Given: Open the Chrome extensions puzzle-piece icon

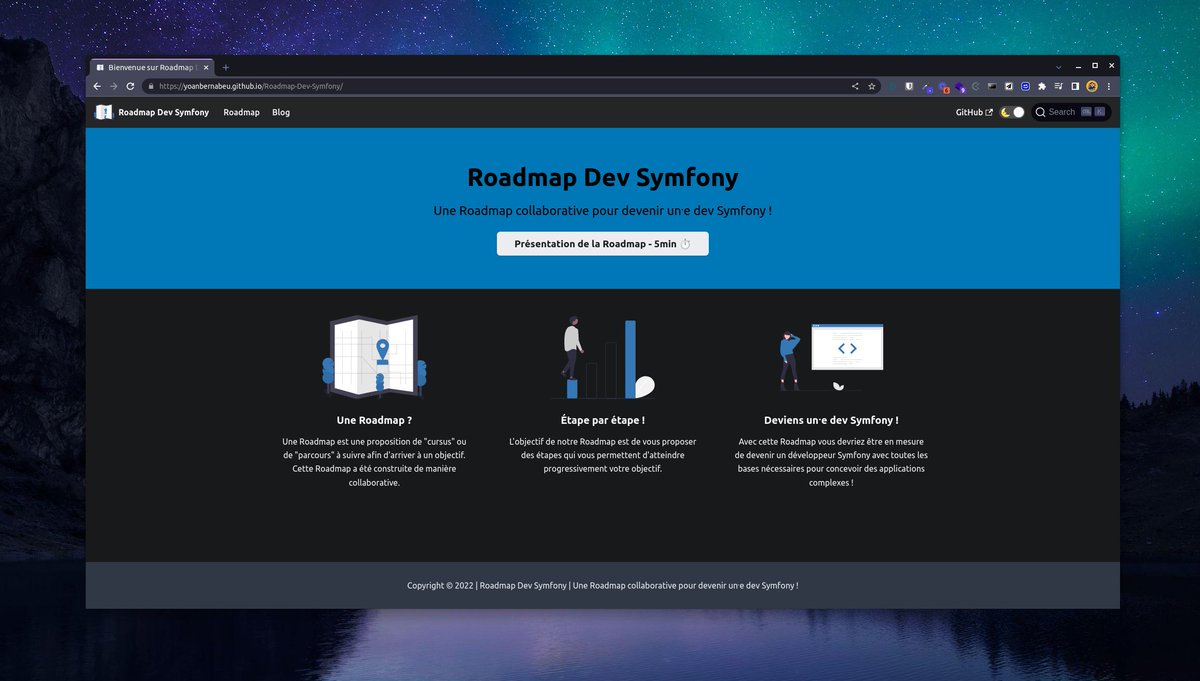Looking at the screenshot, I should coord(1041,86).
